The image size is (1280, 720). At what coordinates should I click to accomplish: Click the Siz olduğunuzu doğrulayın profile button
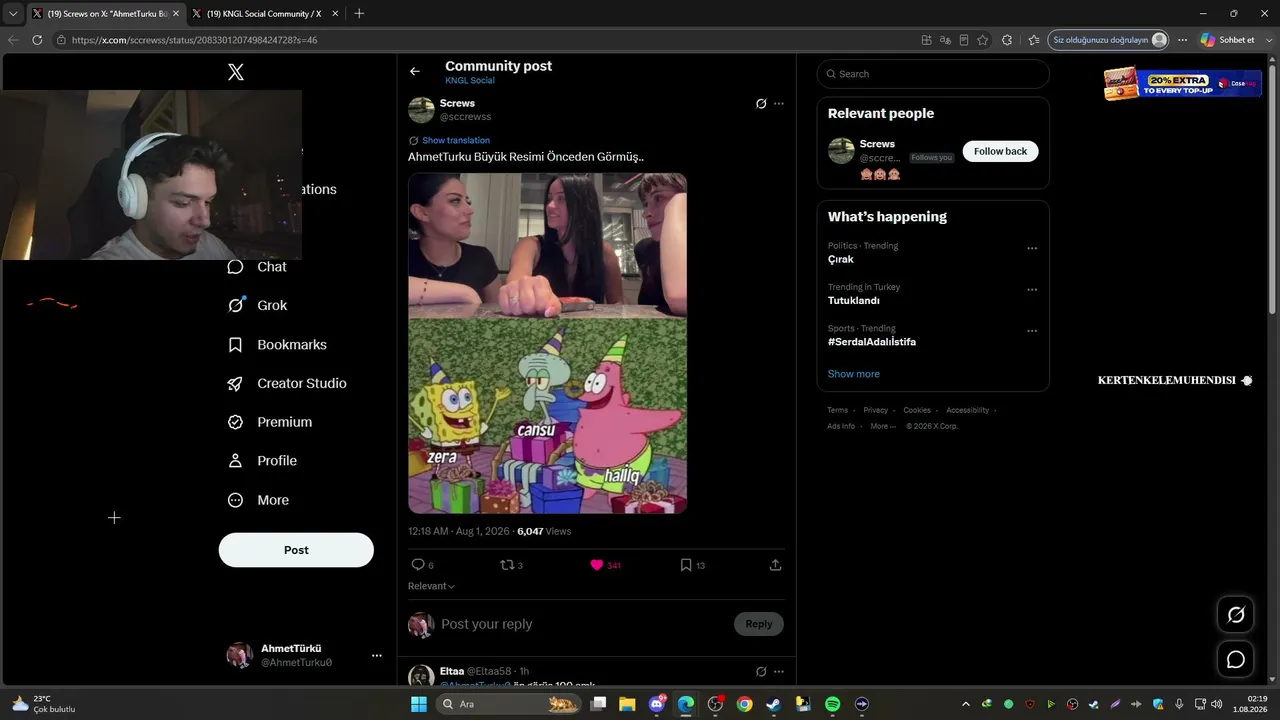click(1109, 40)
